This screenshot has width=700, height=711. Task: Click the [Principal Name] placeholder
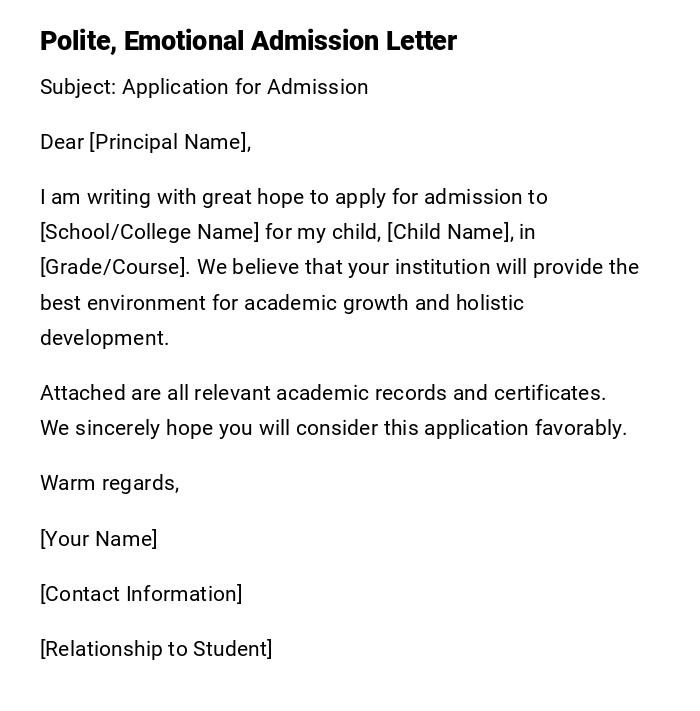(x=168, y=142)
